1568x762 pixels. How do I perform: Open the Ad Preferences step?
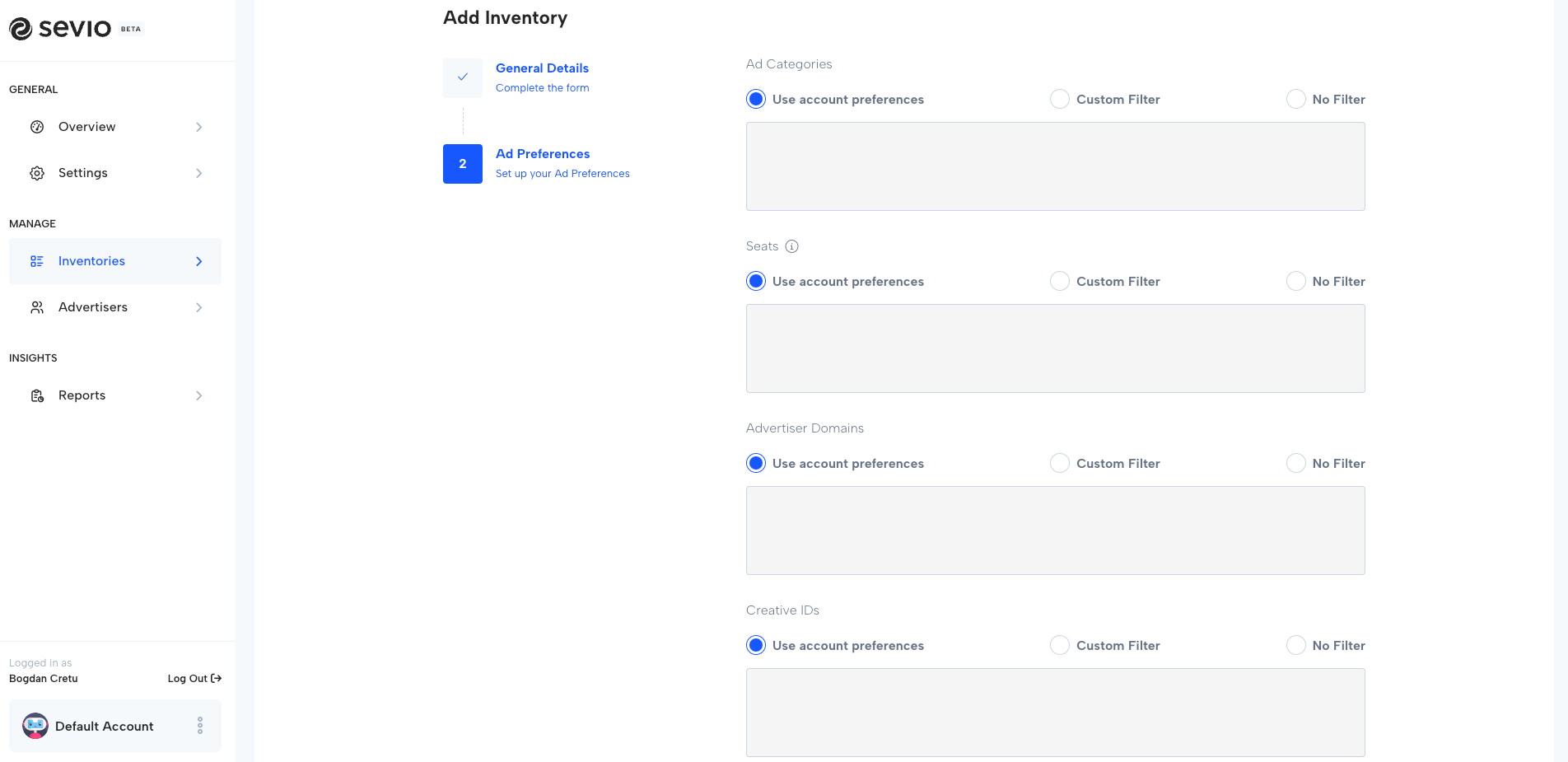[542, 153]
